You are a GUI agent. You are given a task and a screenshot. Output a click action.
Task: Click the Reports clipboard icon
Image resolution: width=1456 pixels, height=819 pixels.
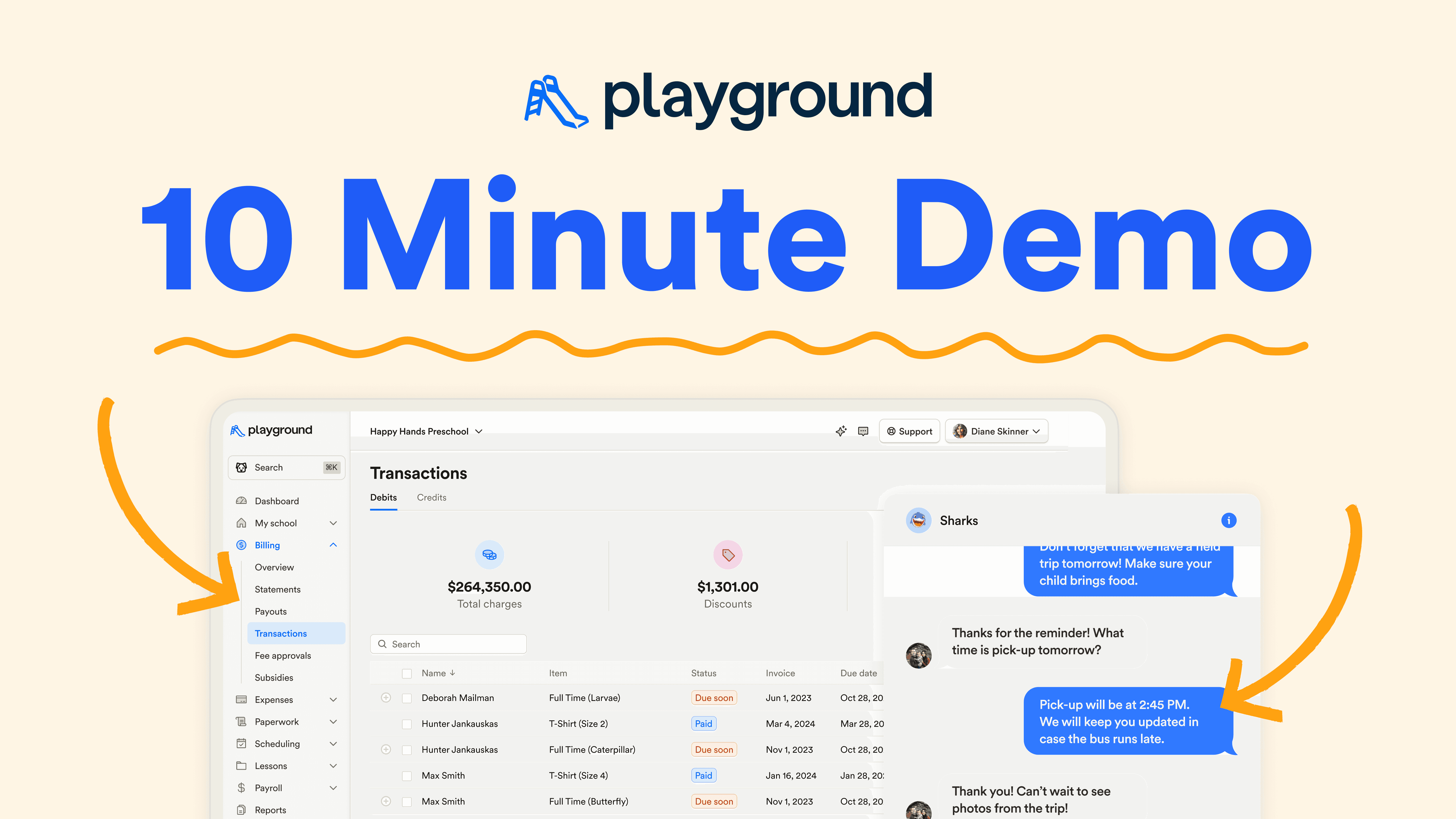pyautogui.click(x=241, y=809)
